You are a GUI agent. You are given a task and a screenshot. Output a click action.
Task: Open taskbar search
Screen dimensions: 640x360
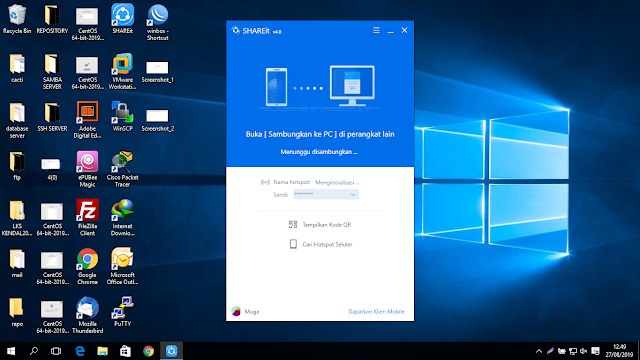click(x=34, y=351)
